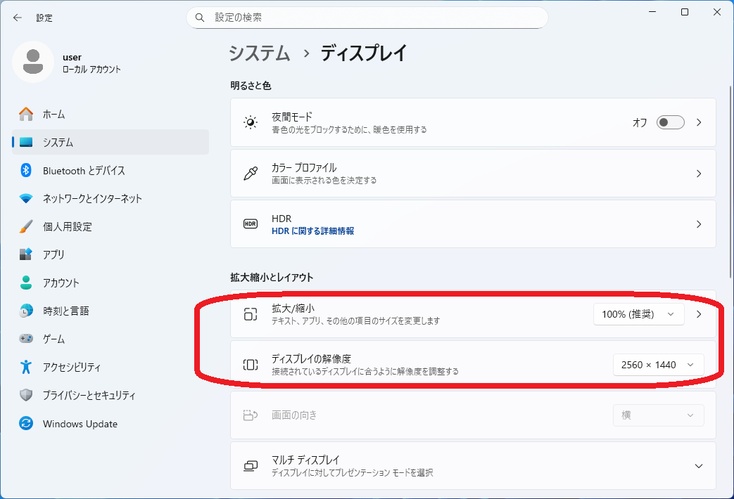Click the システム breadcrumb in the header
734x499 pixels.
[x=259, y=54]
